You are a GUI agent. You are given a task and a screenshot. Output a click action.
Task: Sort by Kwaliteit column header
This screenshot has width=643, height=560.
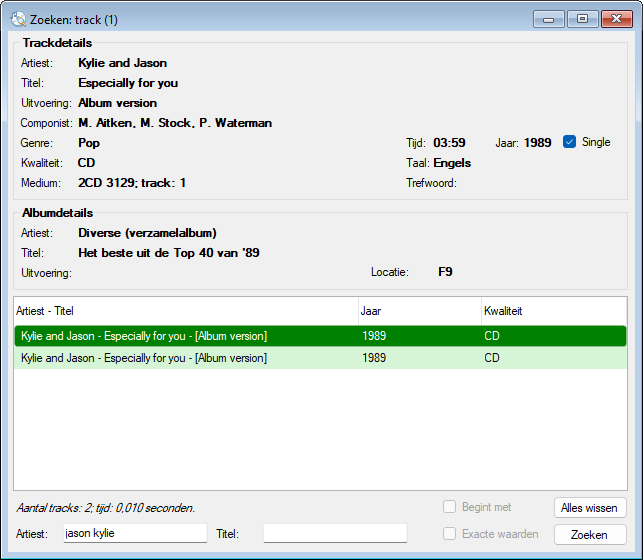point(554,311)
